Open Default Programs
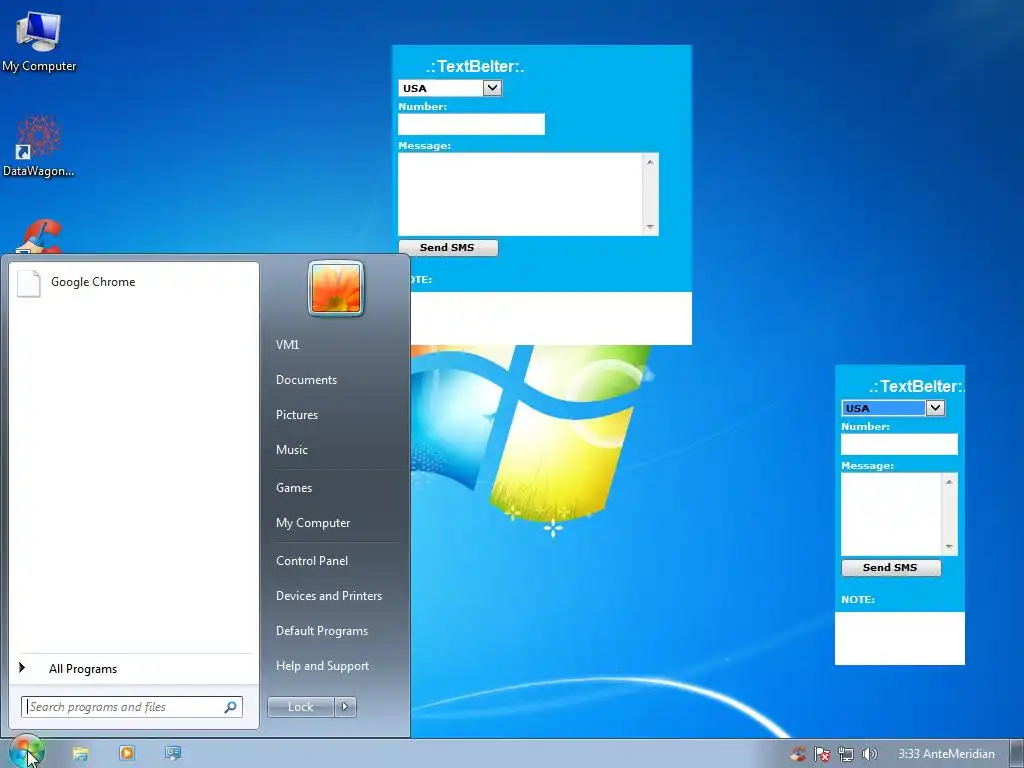1024x768 pixels. coord(321,631)
